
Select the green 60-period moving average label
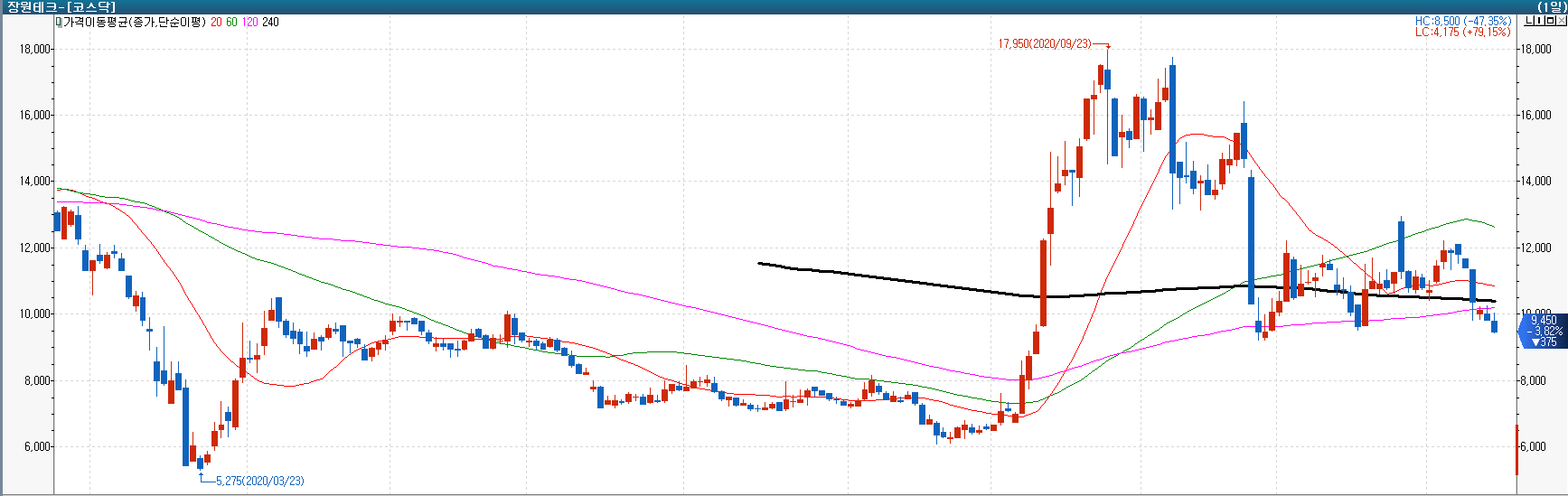(231, 22)
